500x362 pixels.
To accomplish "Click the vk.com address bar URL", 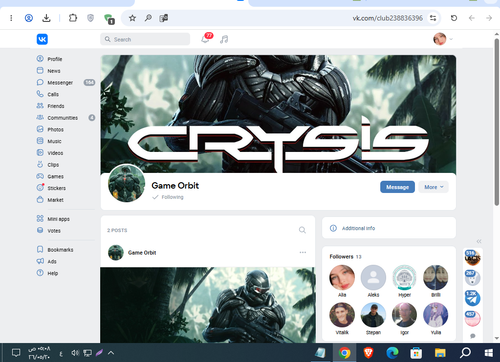I will pyautogui.click(x=388, y=18).
